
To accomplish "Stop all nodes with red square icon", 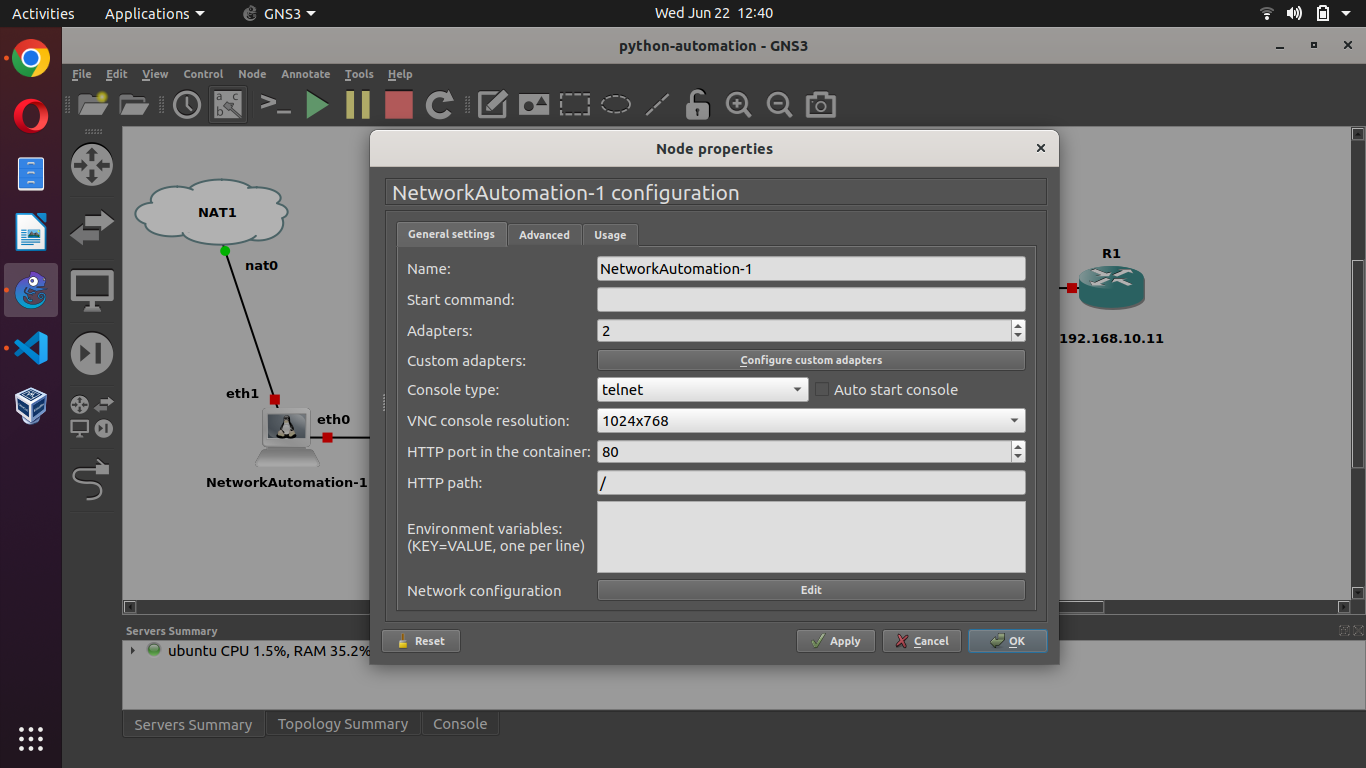I will 399,105.
